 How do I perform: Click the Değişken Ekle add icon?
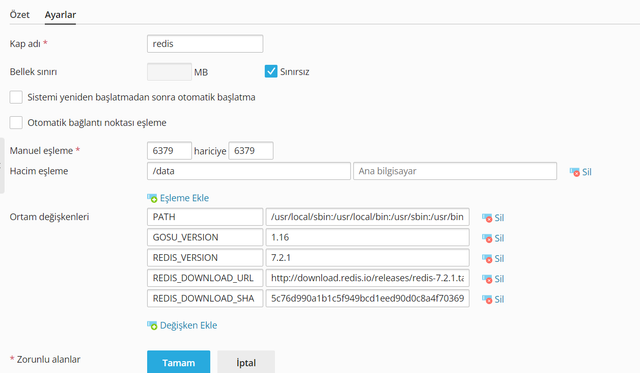pyautogui.click(x=152, y=326)
